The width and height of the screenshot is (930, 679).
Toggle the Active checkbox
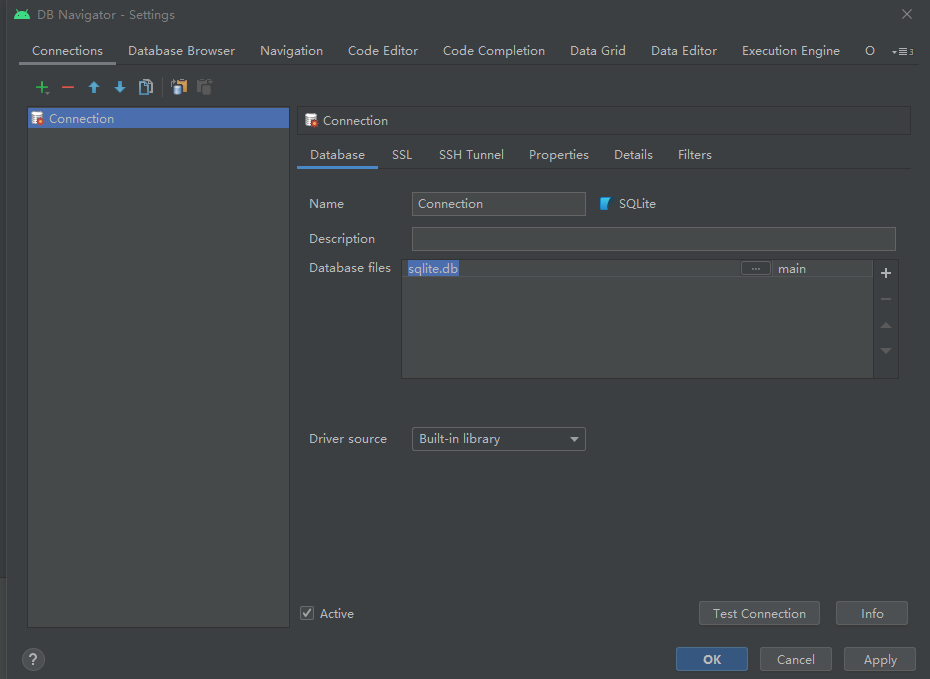pos(307,613)
